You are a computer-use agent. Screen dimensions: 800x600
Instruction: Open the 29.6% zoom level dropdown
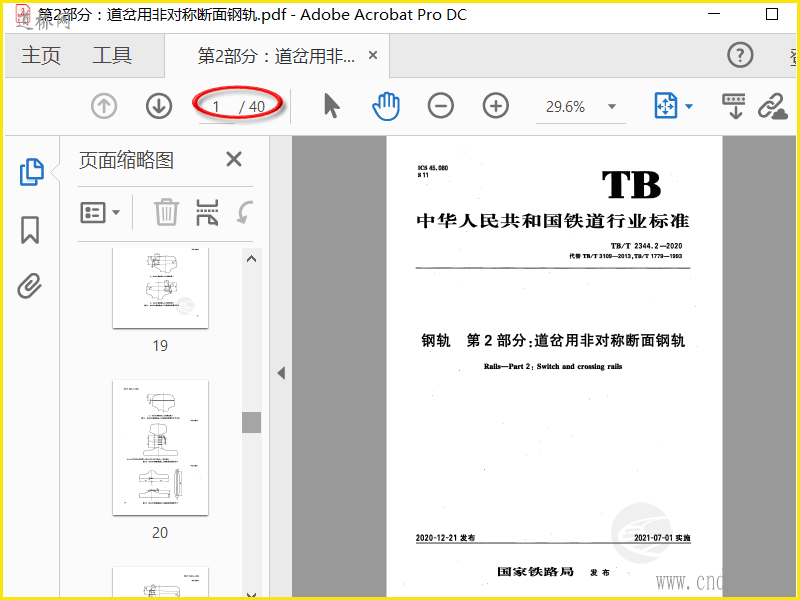click(612, 107)
